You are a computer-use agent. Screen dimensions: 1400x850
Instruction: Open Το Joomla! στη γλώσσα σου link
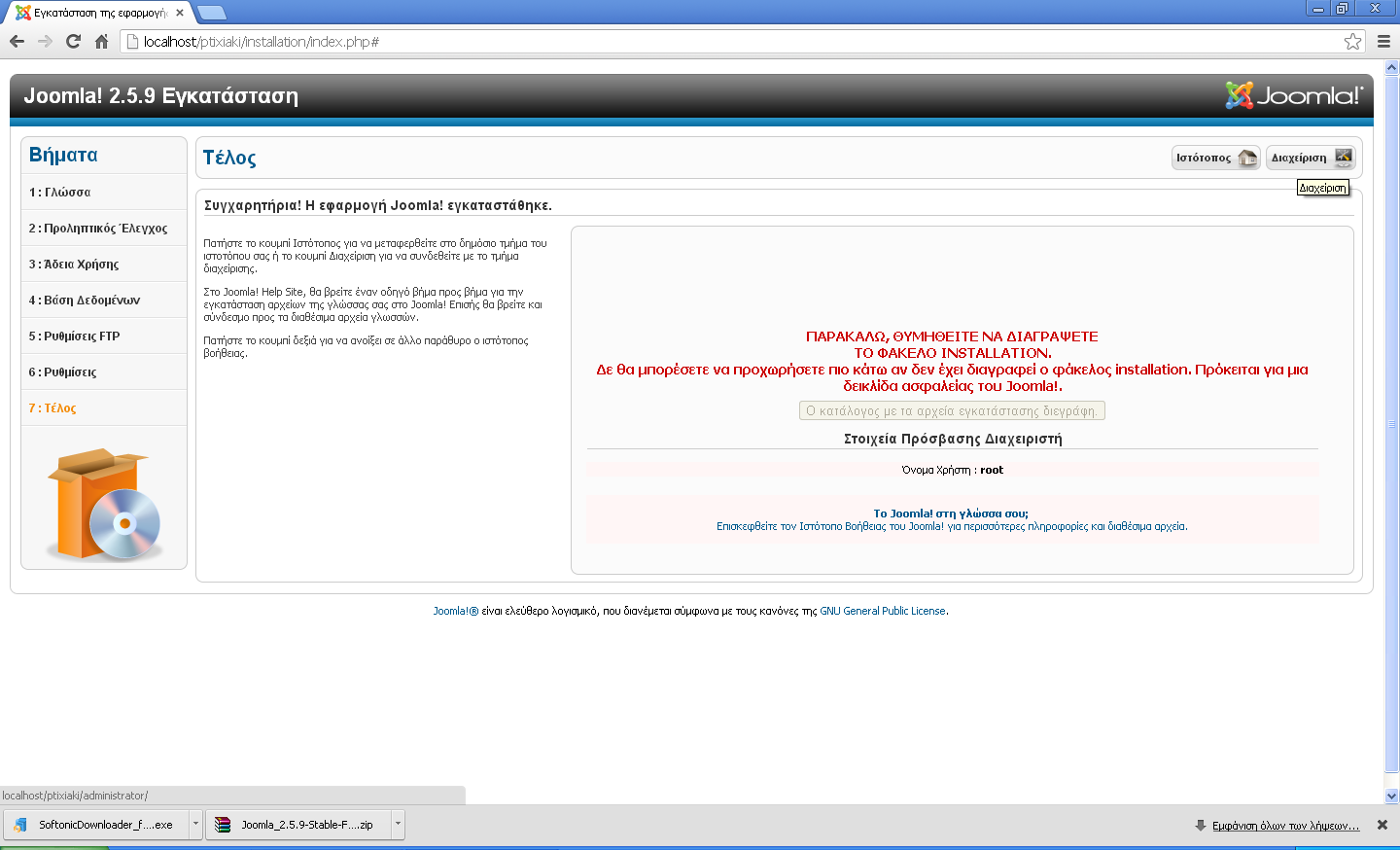click(x=951, y=514)
